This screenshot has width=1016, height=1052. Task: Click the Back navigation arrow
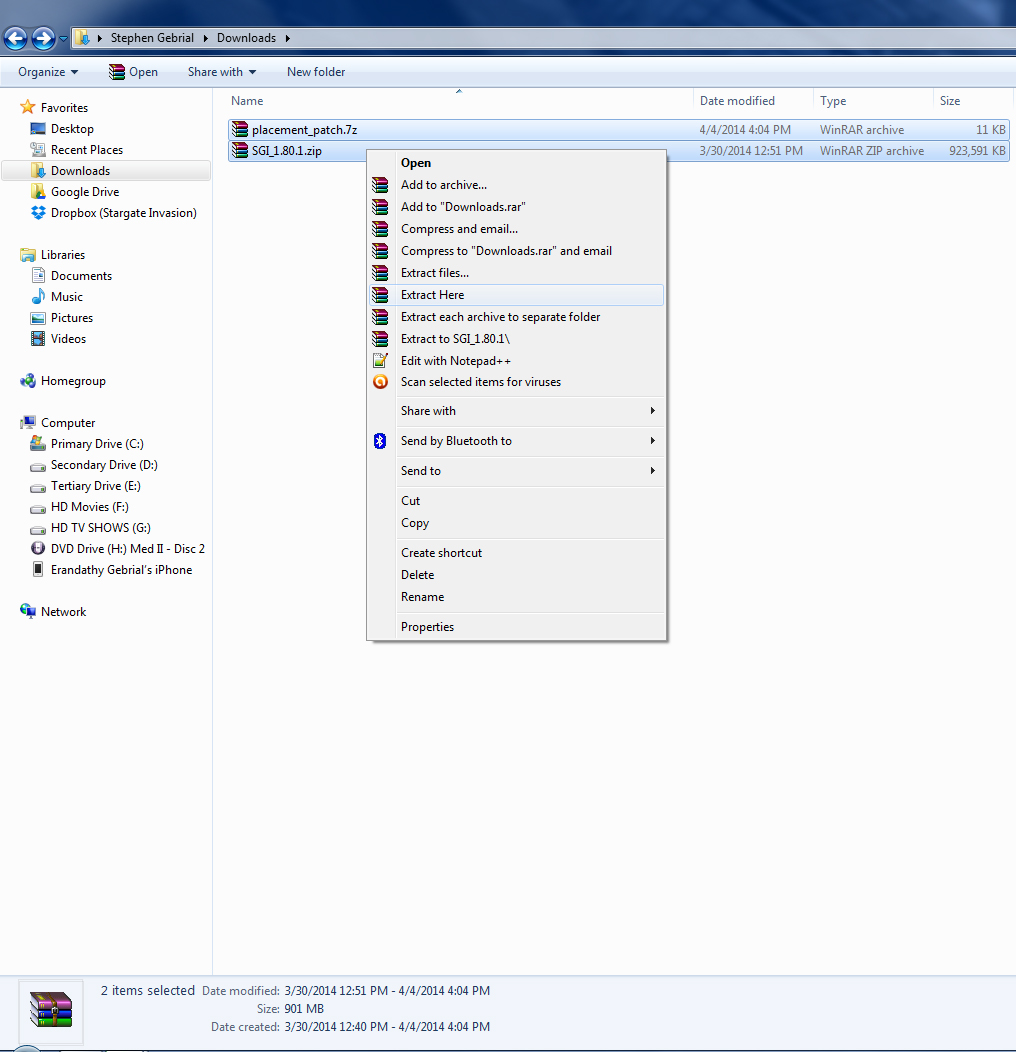coord(15,38)
